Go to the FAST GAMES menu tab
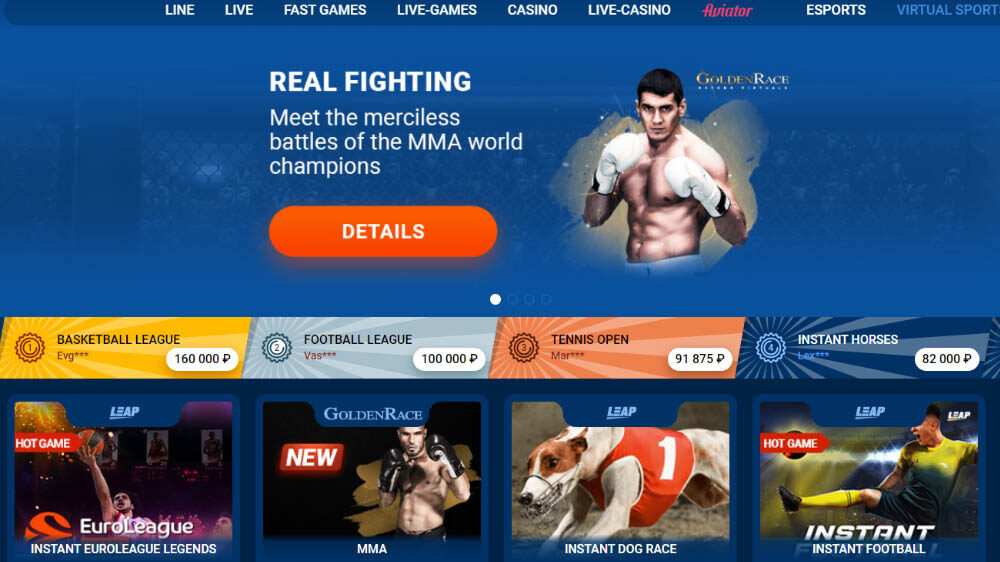 (x=325, y=10)
